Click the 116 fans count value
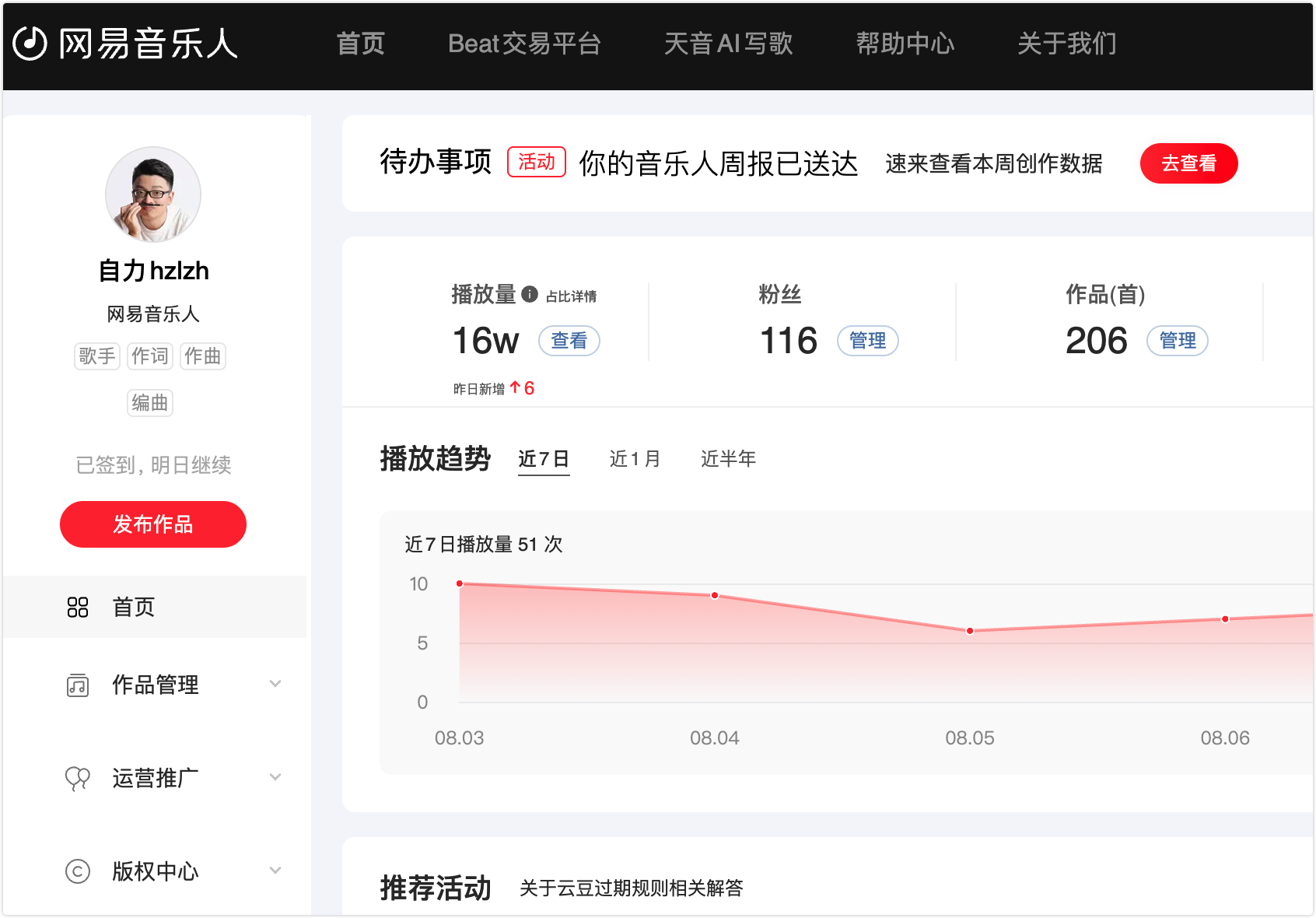The image size is (1316, 918). [789, 341]
